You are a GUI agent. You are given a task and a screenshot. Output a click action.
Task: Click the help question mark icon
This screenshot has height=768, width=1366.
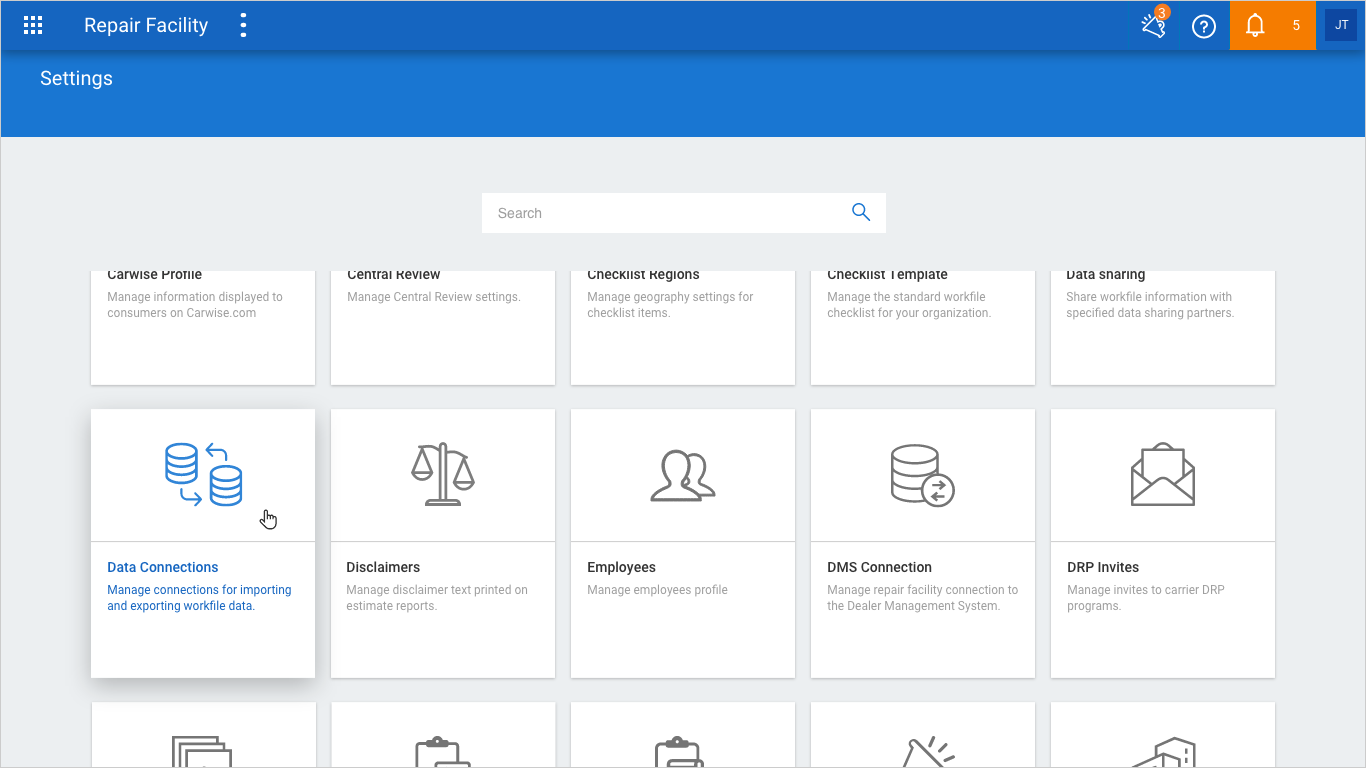1204,26
